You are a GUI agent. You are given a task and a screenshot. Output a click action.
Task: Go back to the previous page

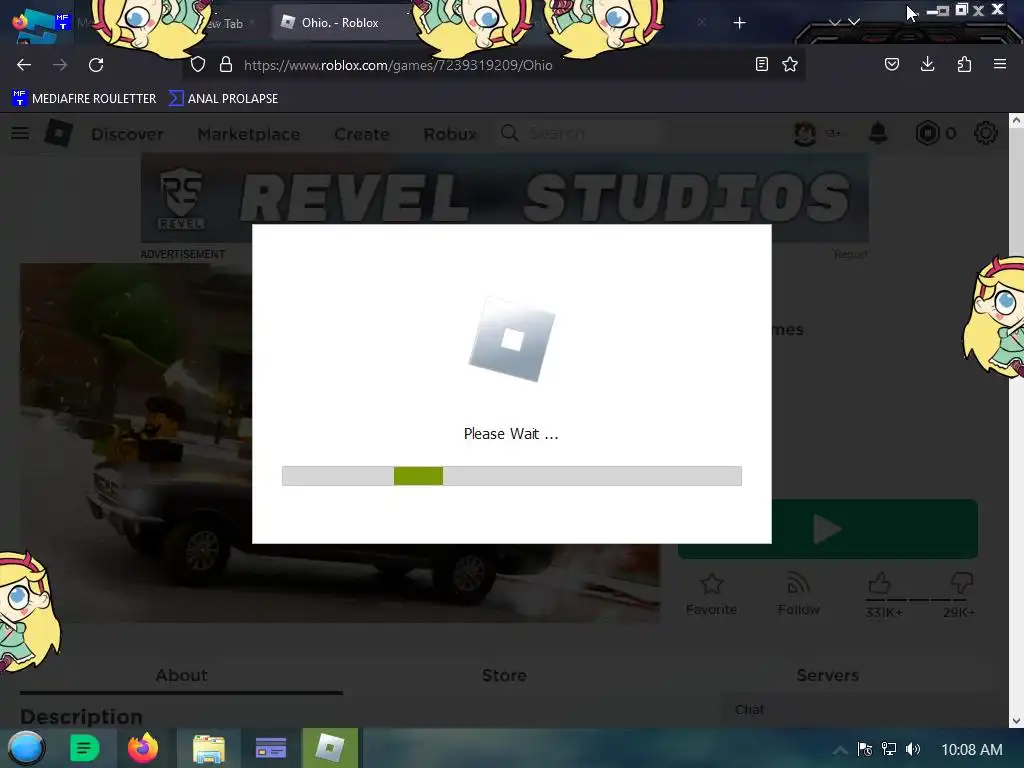point(24,65)
